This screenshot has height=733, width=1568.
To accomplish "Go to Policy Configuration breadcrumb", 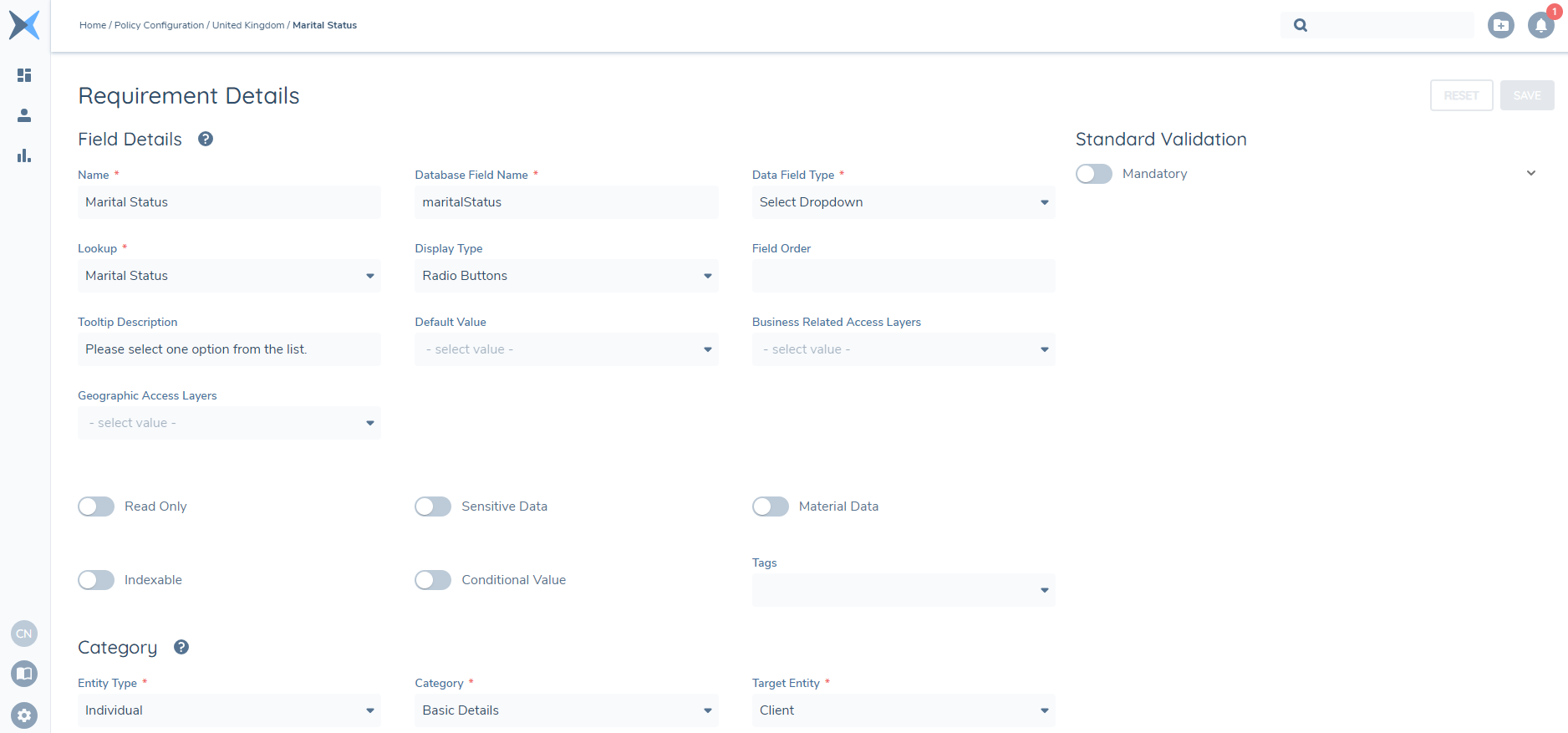I will 159,25.
